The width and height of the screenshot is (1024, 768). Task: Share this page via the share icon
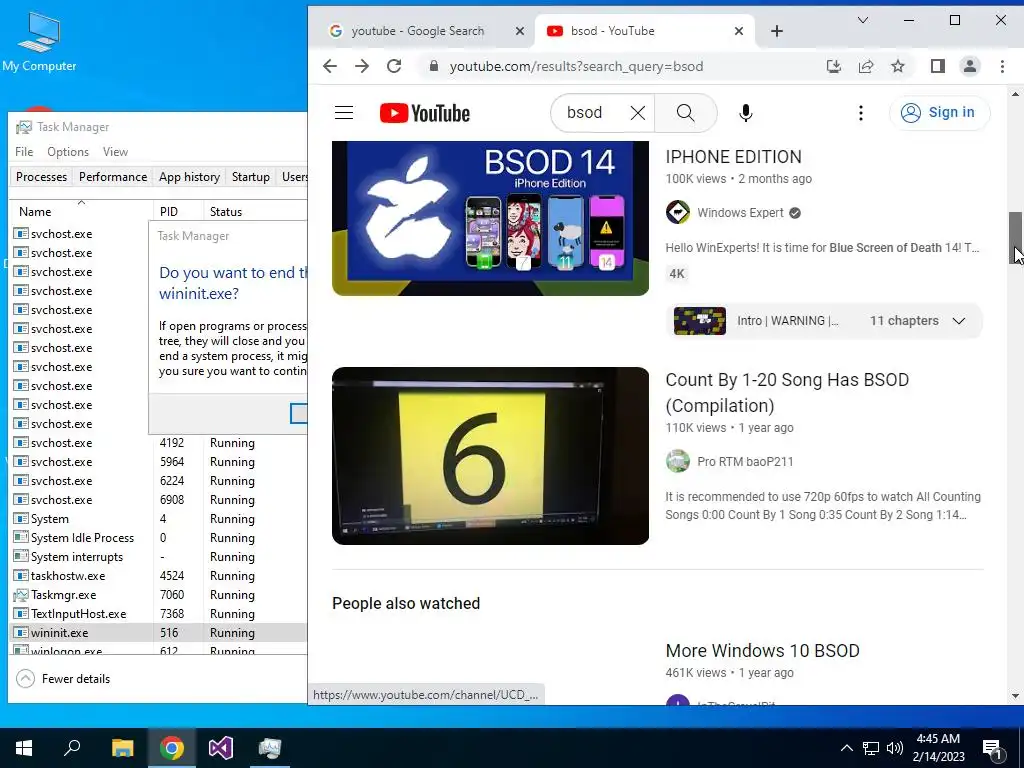click(x=866, y=66)
